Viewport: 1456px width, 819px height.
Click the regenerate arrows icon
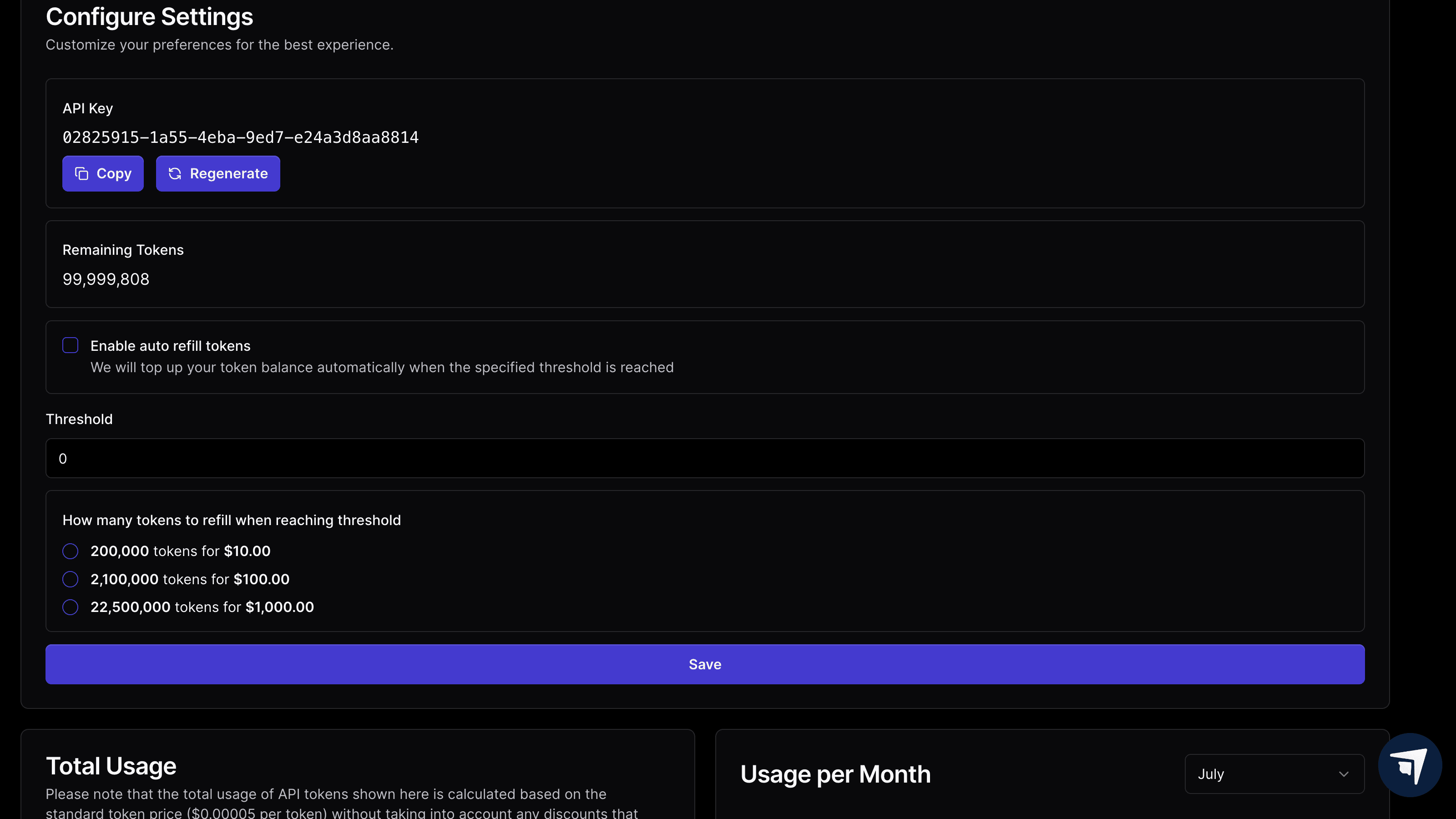click(175, 173)
